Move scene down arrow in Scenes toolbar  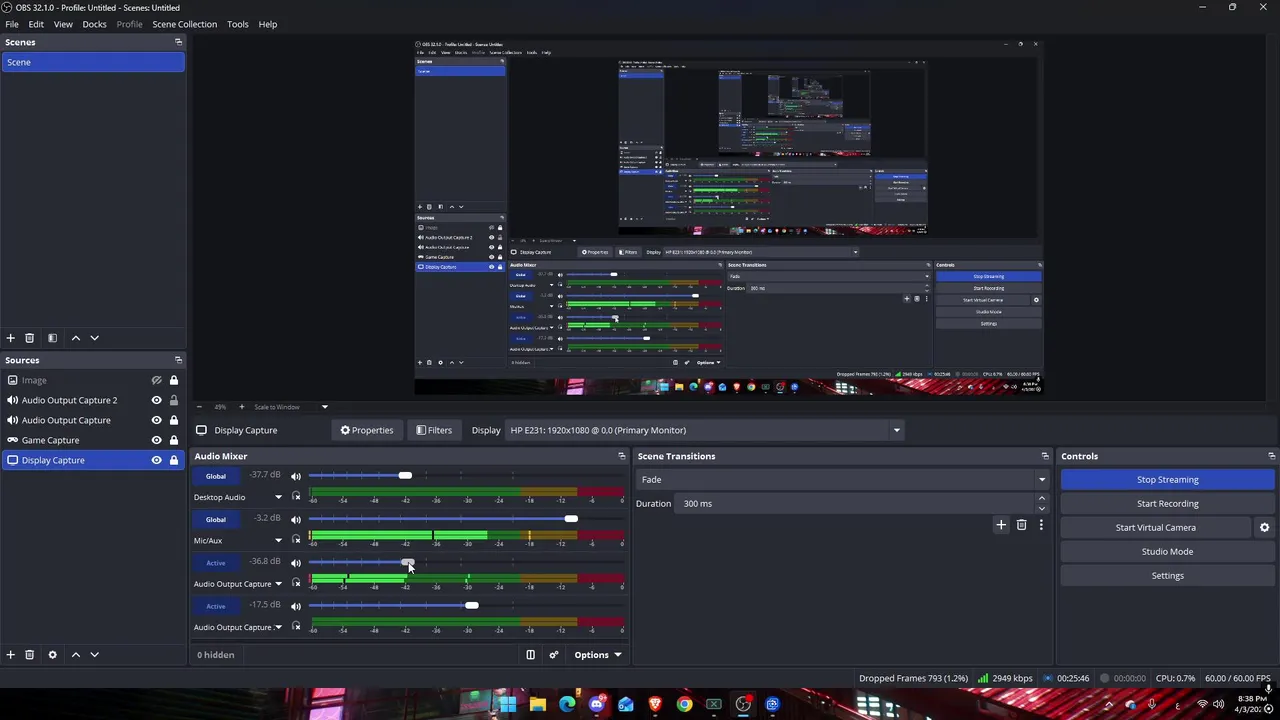pyautogui.click(x=94, y=338)
